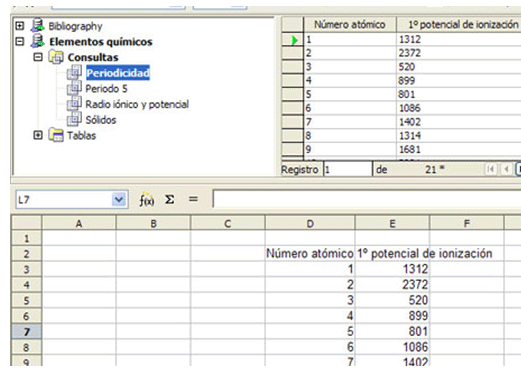Click the Bibliography database icon
Screen dimensions: 521x380
point(38,26)
